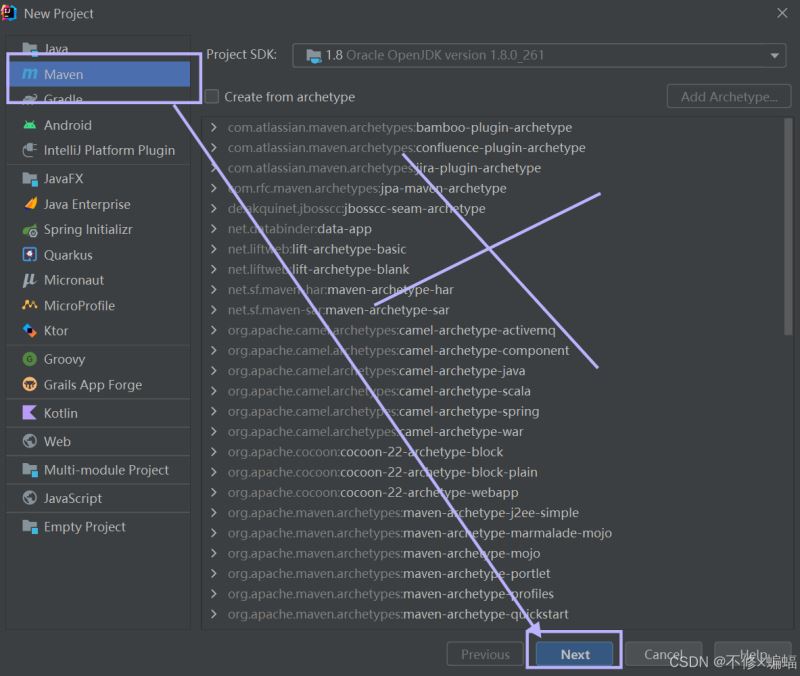
Task: Select maven-archetype-mojo row
Action: [494, 553]
